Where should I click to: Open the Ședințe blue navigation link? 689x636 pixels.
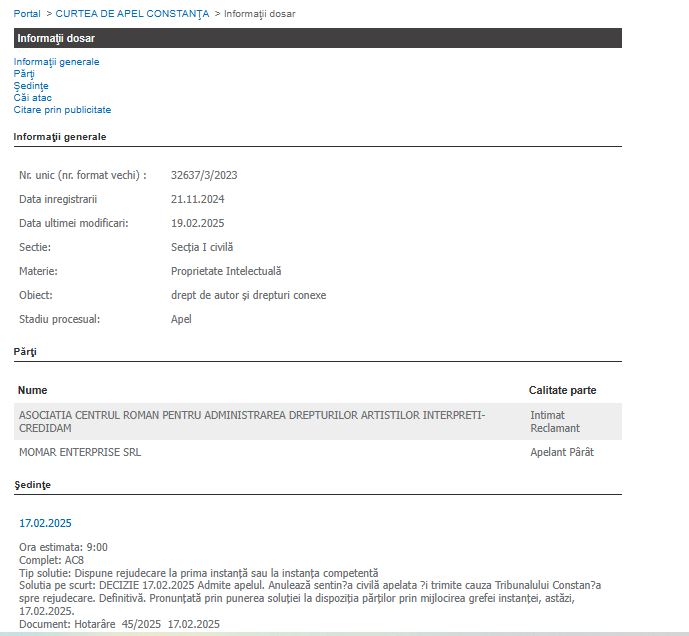[31, 86]
